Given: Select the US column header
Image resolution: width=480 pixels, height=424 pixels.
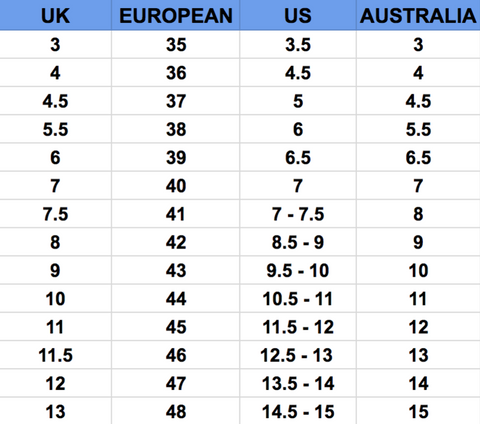Looking at the screenshot, I should pos(298,15).
